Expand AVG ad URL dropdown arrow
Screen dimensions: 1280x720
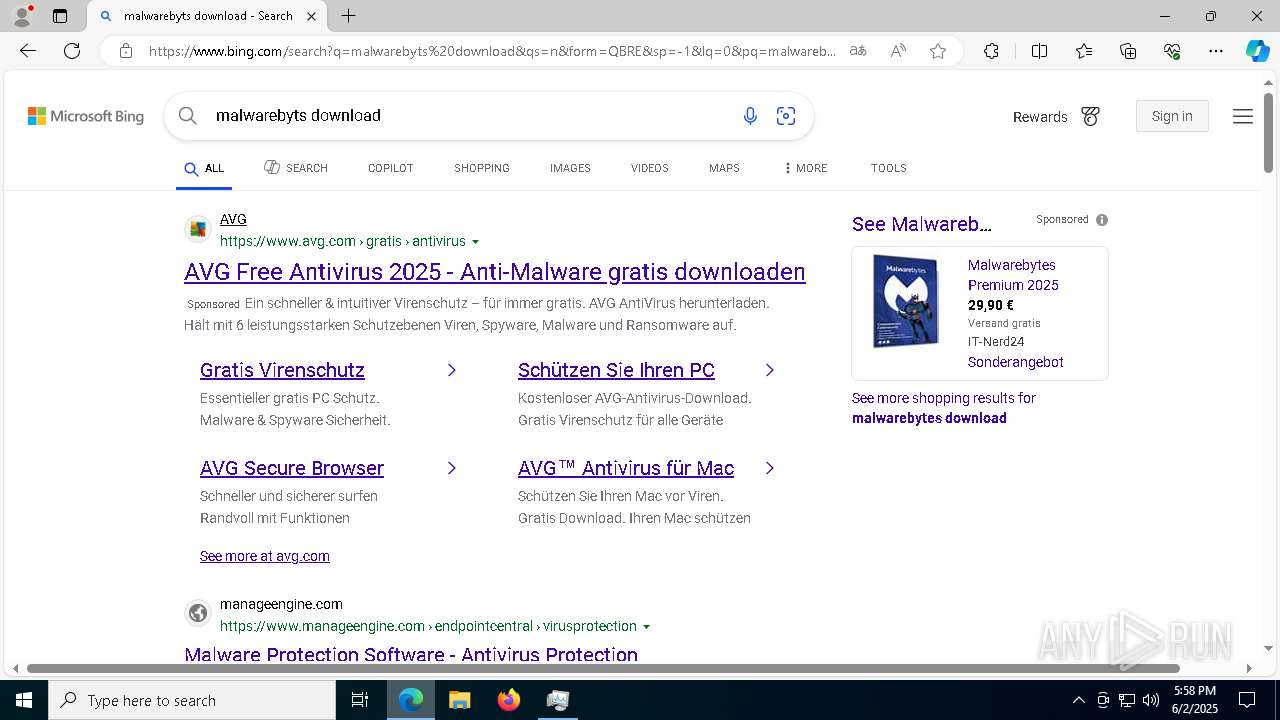click(475, 242)
